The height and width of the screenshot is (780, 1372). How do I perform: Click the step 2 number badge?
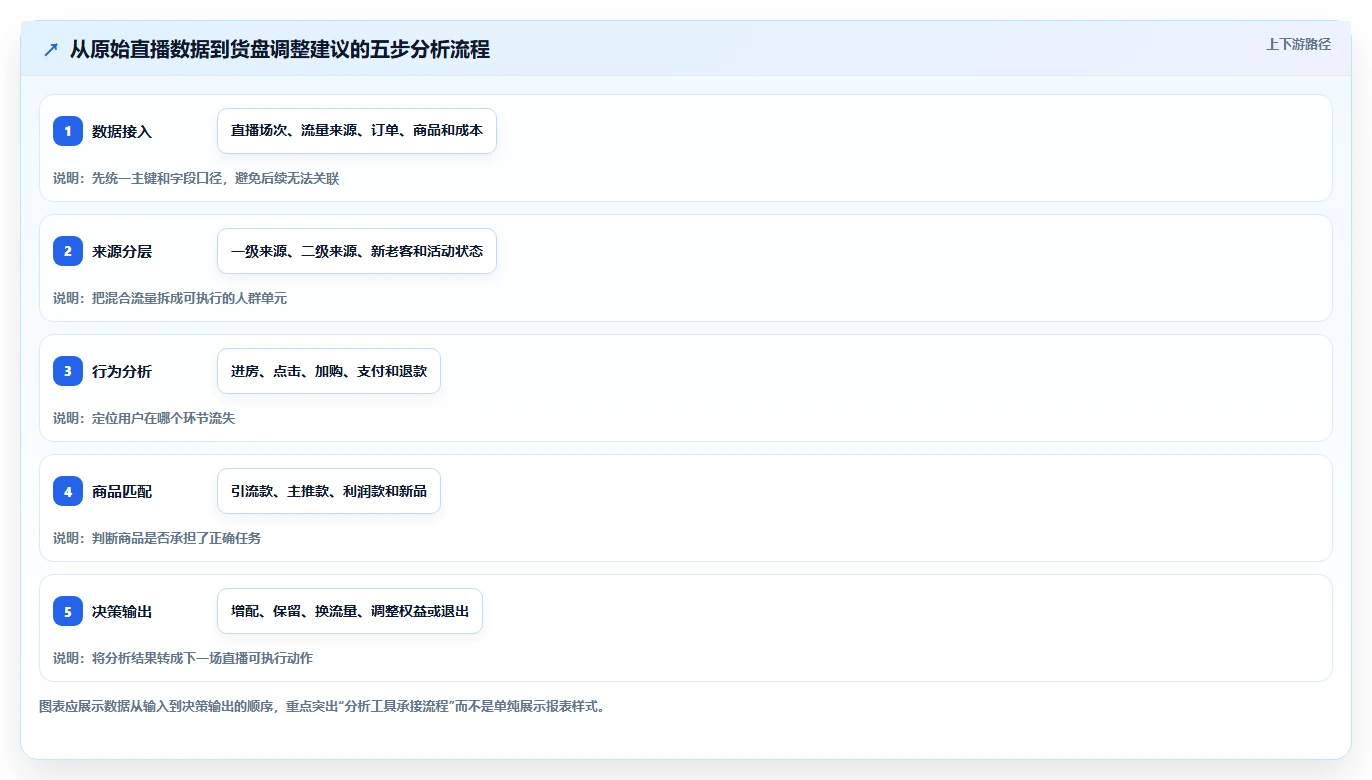coord(68,251)
